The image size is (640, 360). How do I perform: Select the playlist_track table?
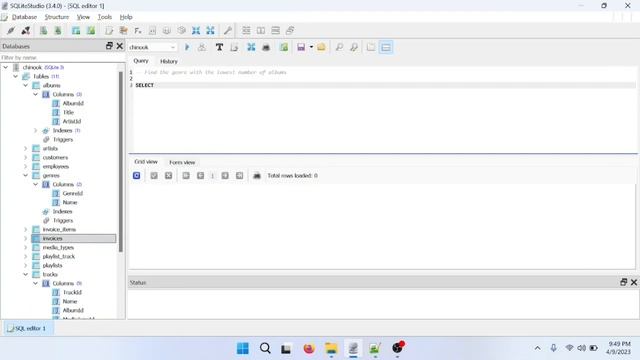tap(59, 256)
